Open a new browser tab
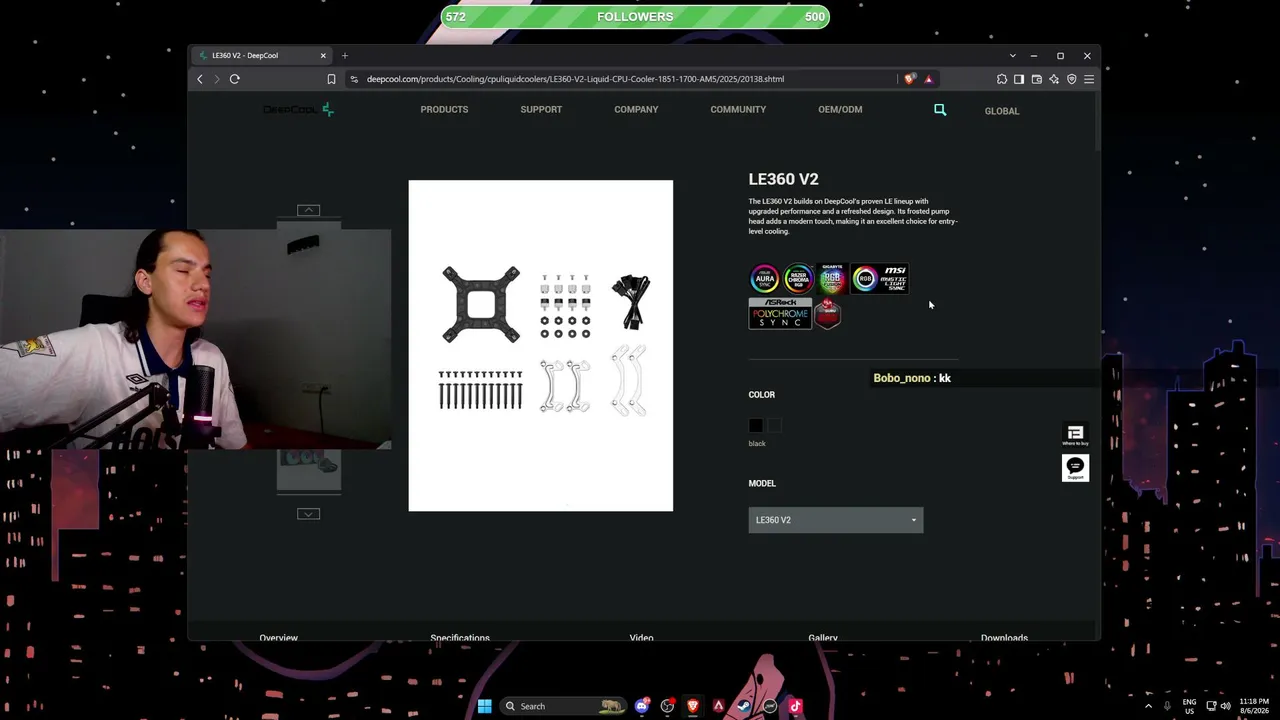Image resolution: width=1280 pixels, height=720 pixels. pyautogui.click(x=344, y=56)
